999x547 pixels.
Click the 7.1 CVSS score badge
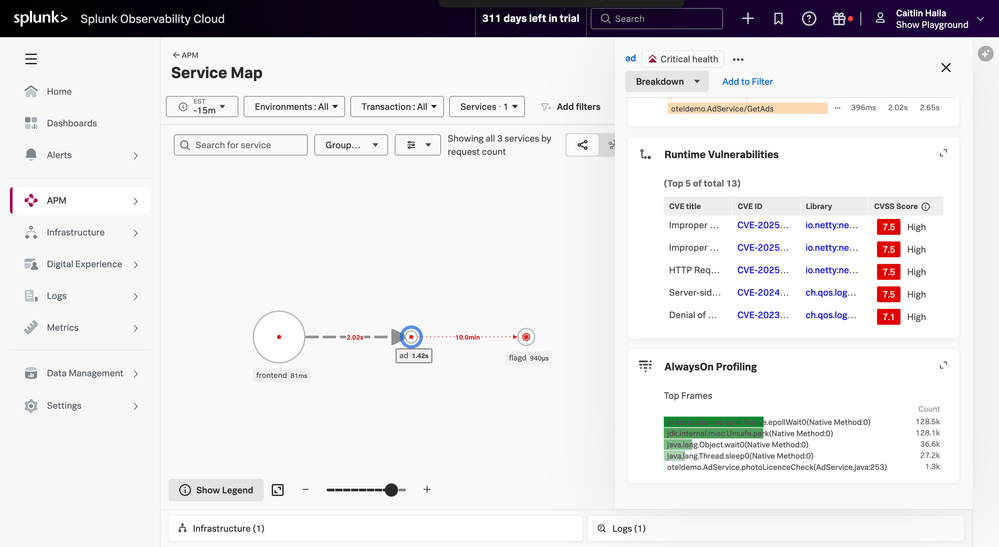tap(888, 316)
